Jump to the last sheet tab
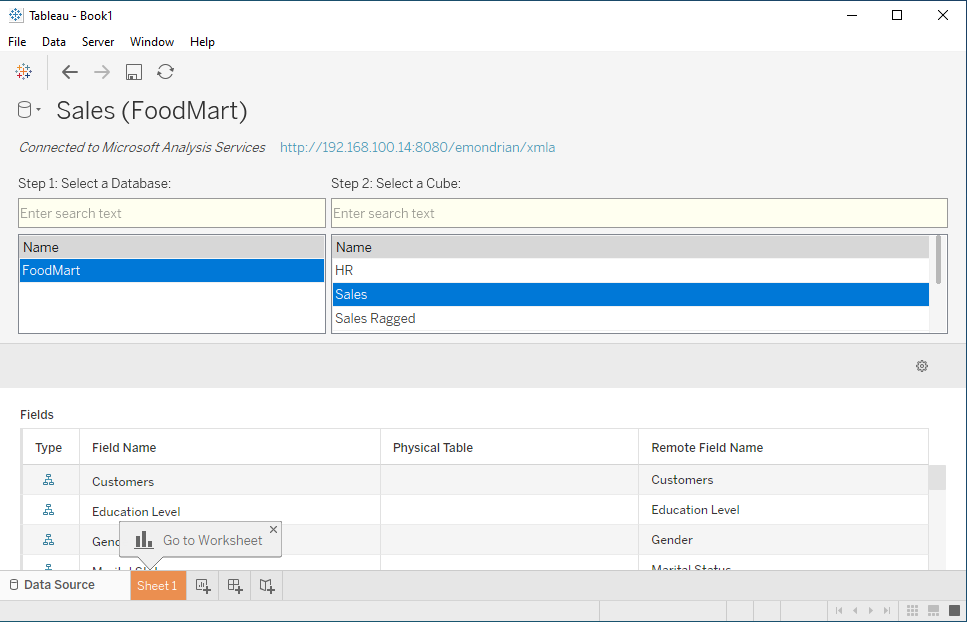 point(887,610)
